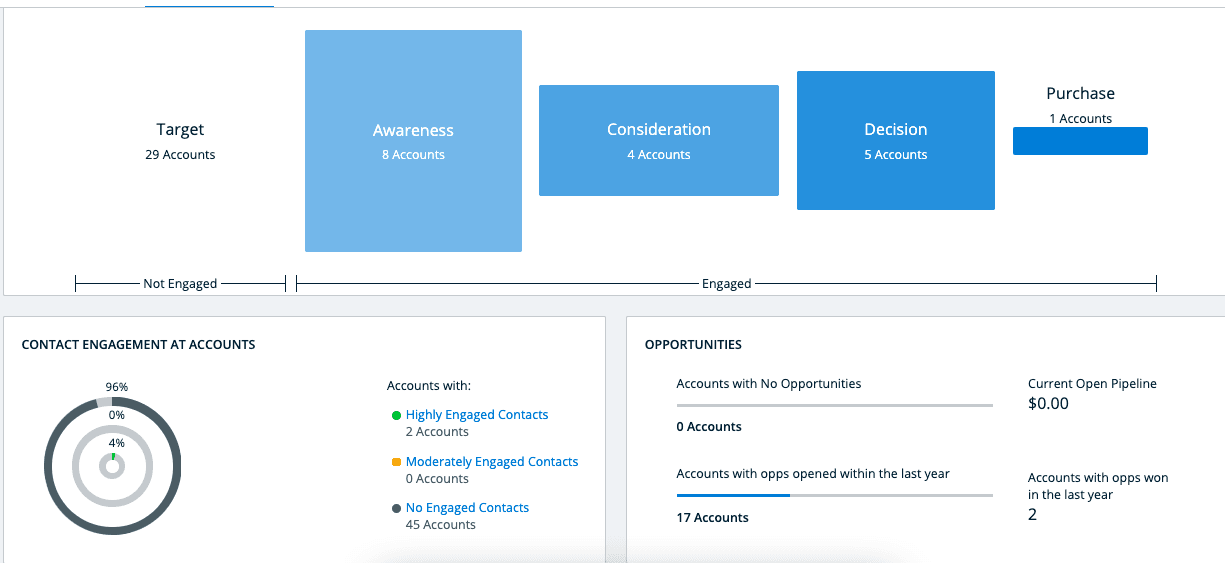1225x563 pixels.
Task: Open the Target 29 Accounts stage
Action: pos(180,141)
